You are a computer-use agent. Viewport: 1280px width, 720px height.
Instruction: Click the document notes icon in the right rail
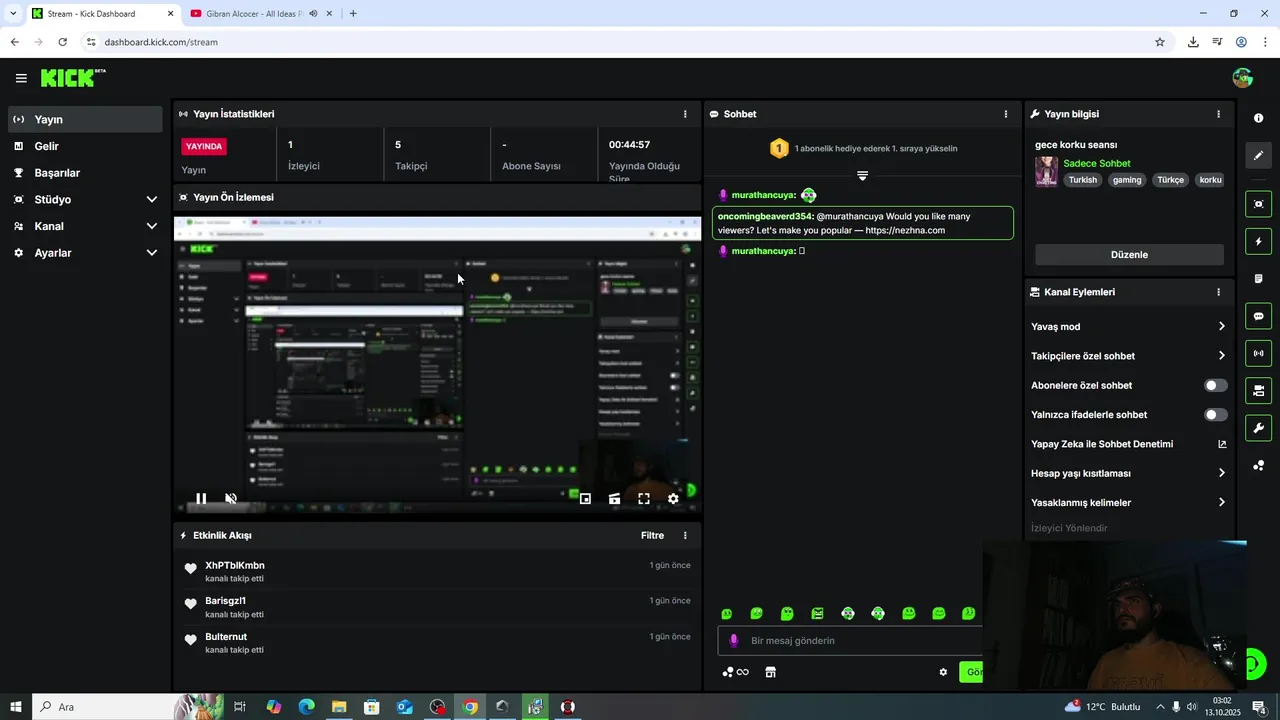[1258, 279]
